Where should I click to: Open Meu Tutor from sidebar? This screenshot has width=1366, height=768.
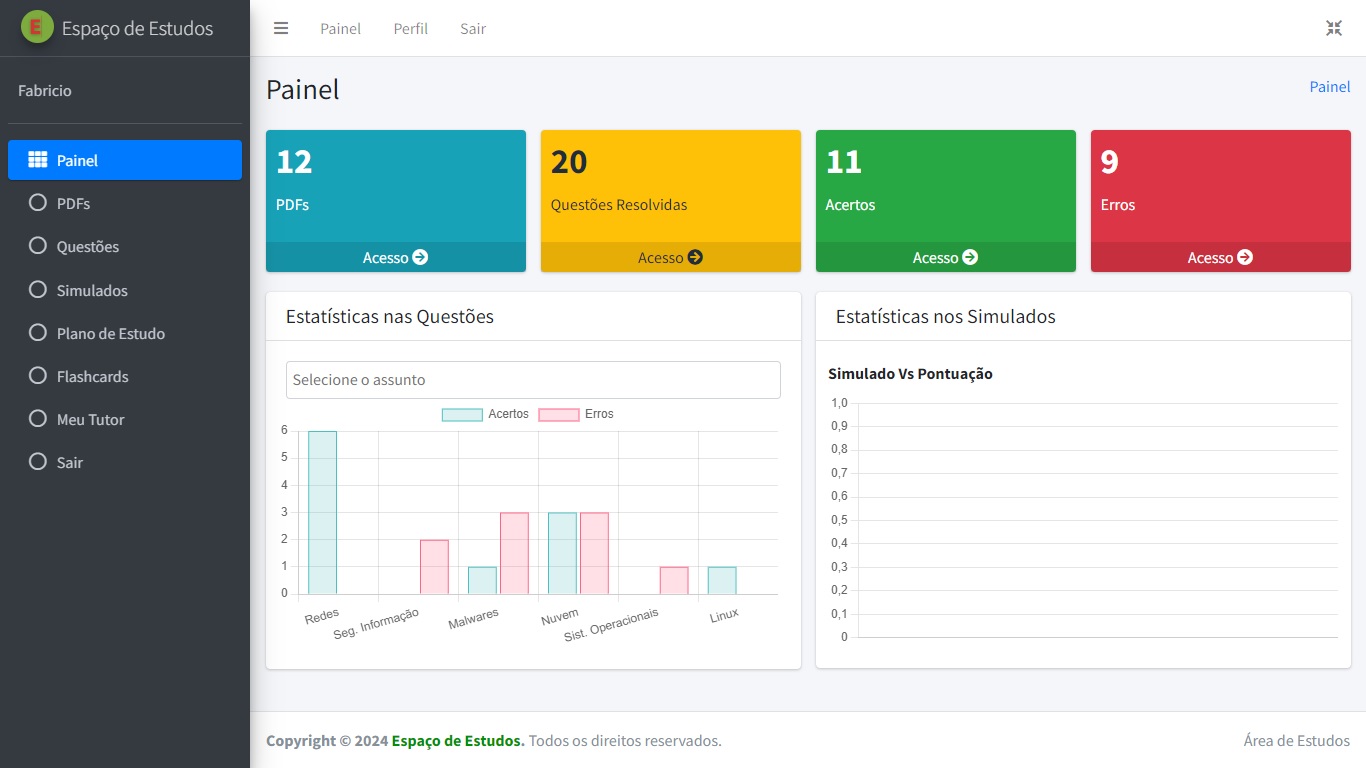pos(90,420)
